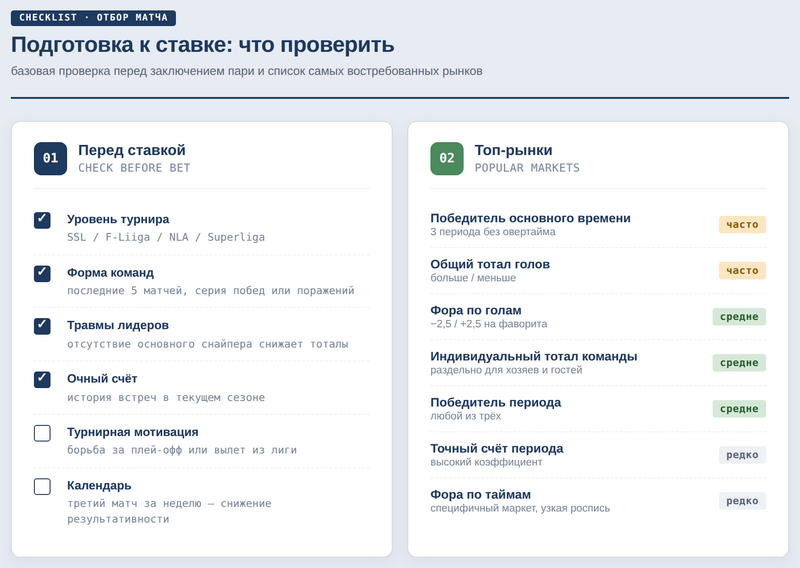Select the «Точный счёт периода» market

pyautogui.click(x=598, y=455)
